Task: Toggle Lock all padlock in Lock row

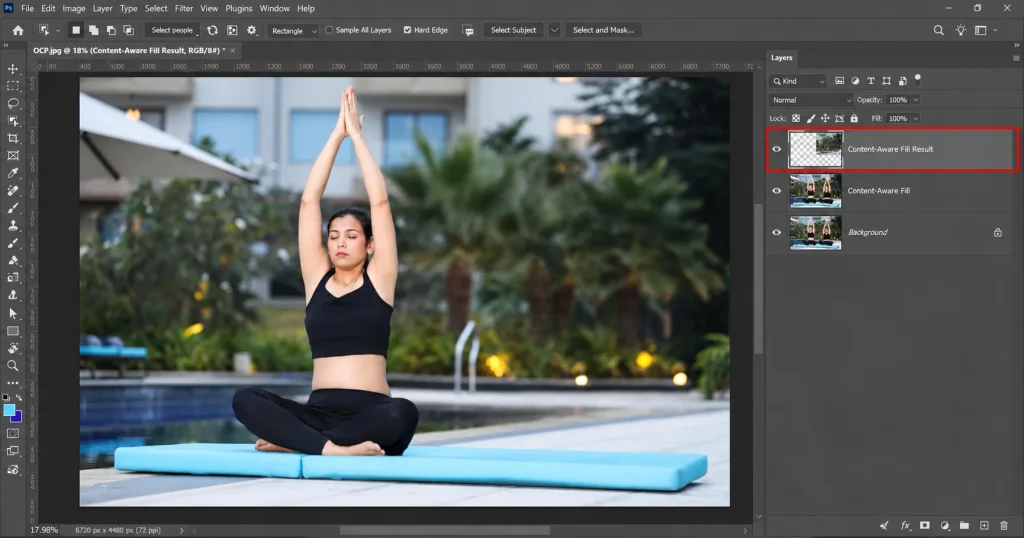Action: pos(854,118)
